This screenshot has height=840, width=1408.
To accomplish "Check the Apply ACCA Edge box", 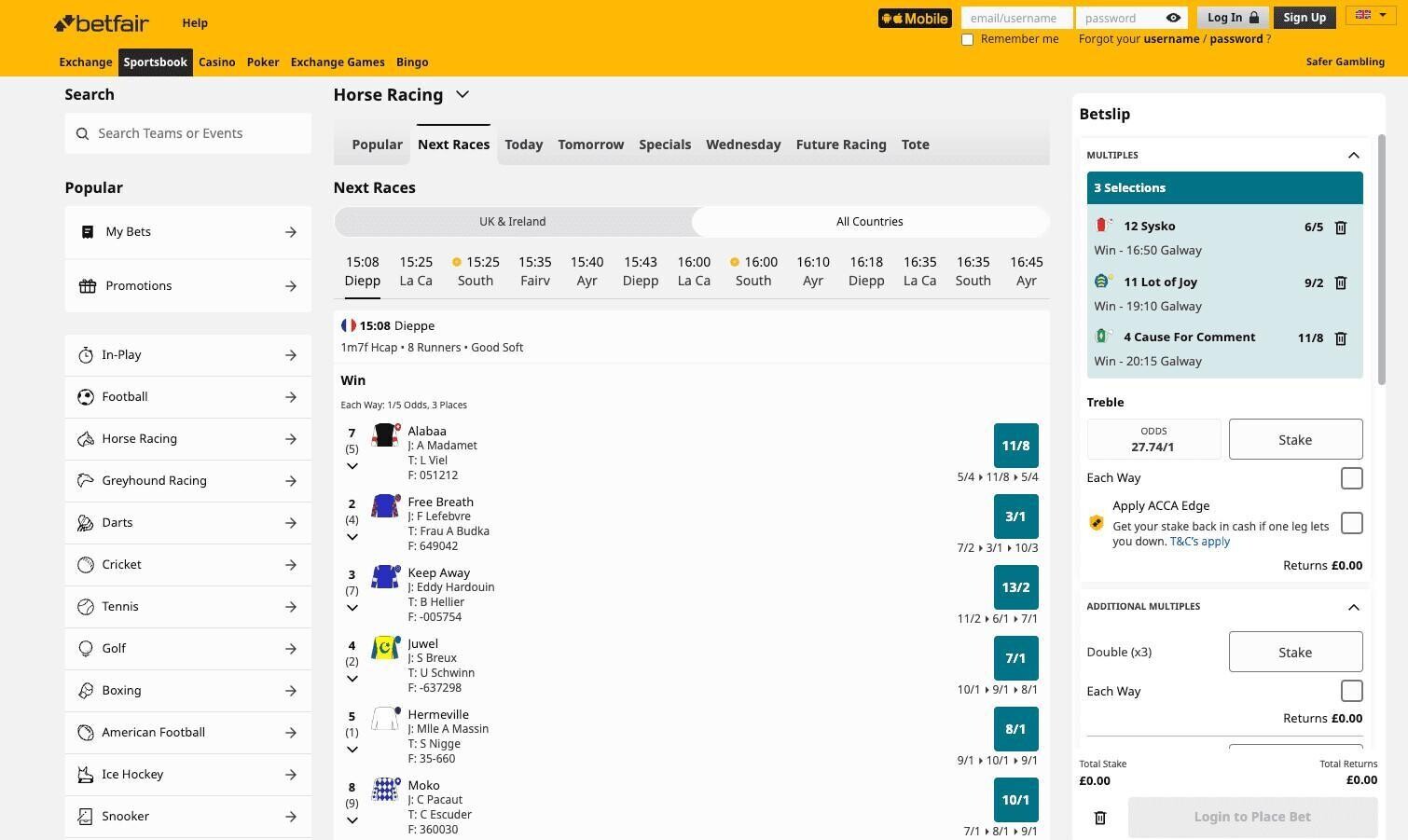I will tap(1351, 523).
